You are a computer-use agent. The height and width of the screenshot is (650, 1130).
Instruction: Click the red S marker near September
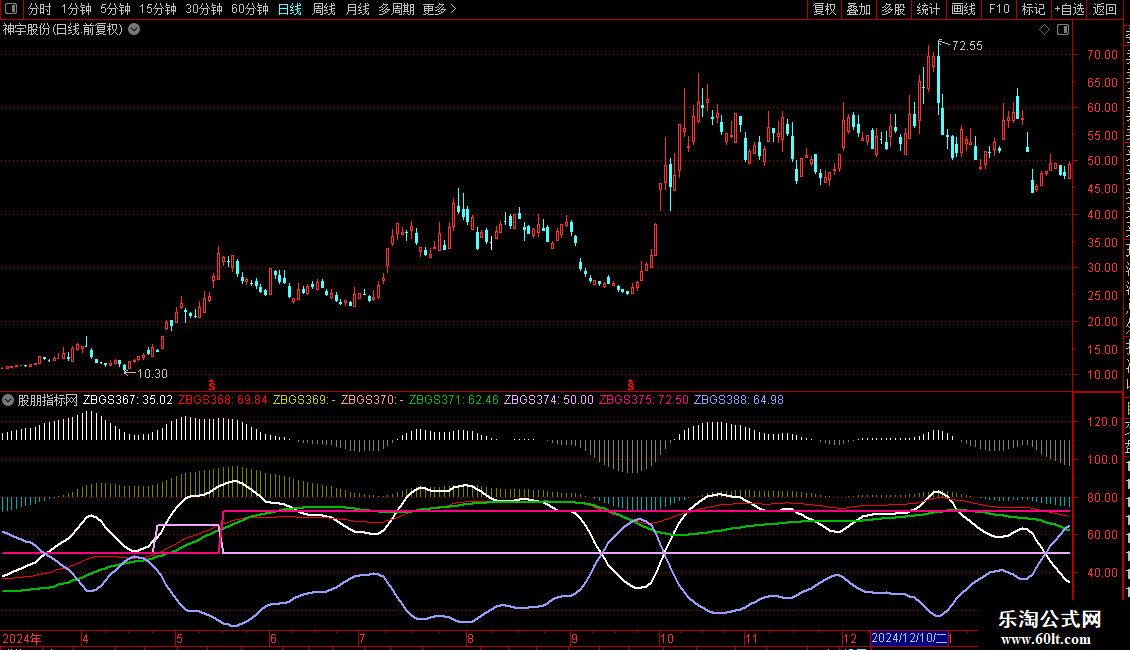coord(631,385)
